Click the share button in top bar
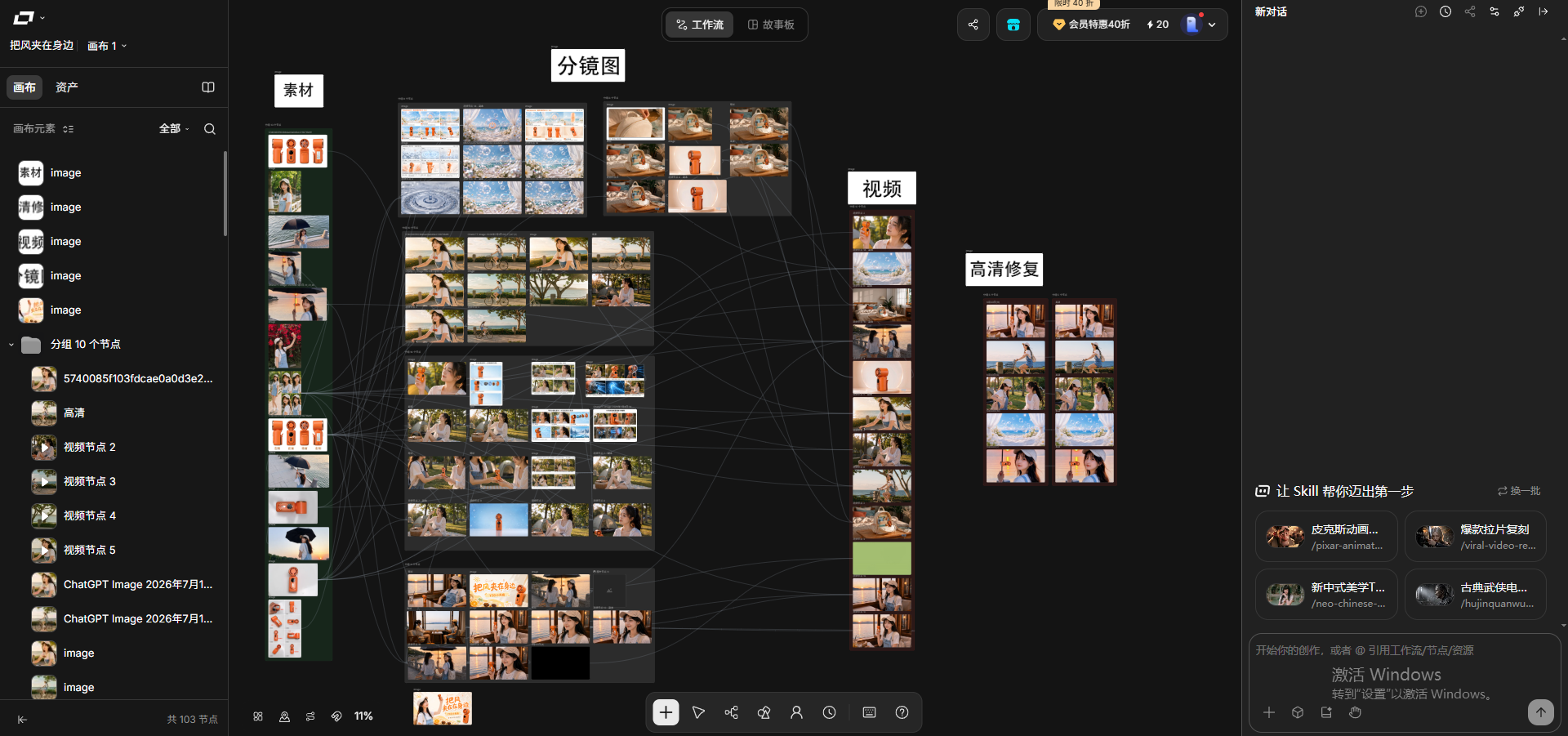This screenshot has height=736, width=1568. click(973, 25)
